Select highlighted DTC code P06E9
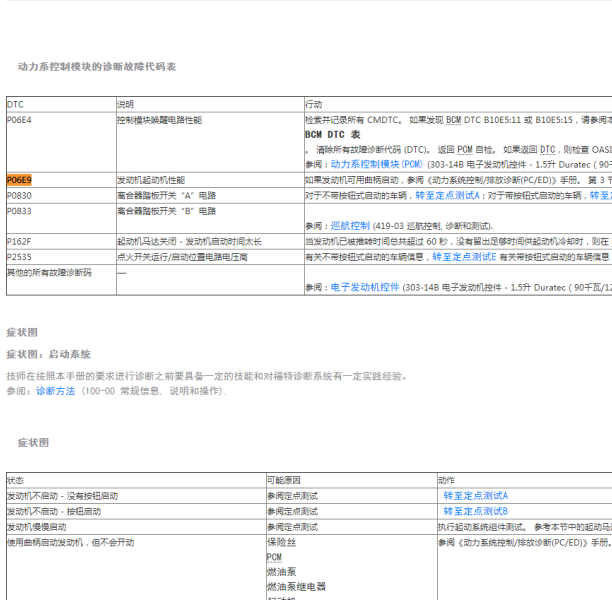612x600 pixels. tap(19, 180)
